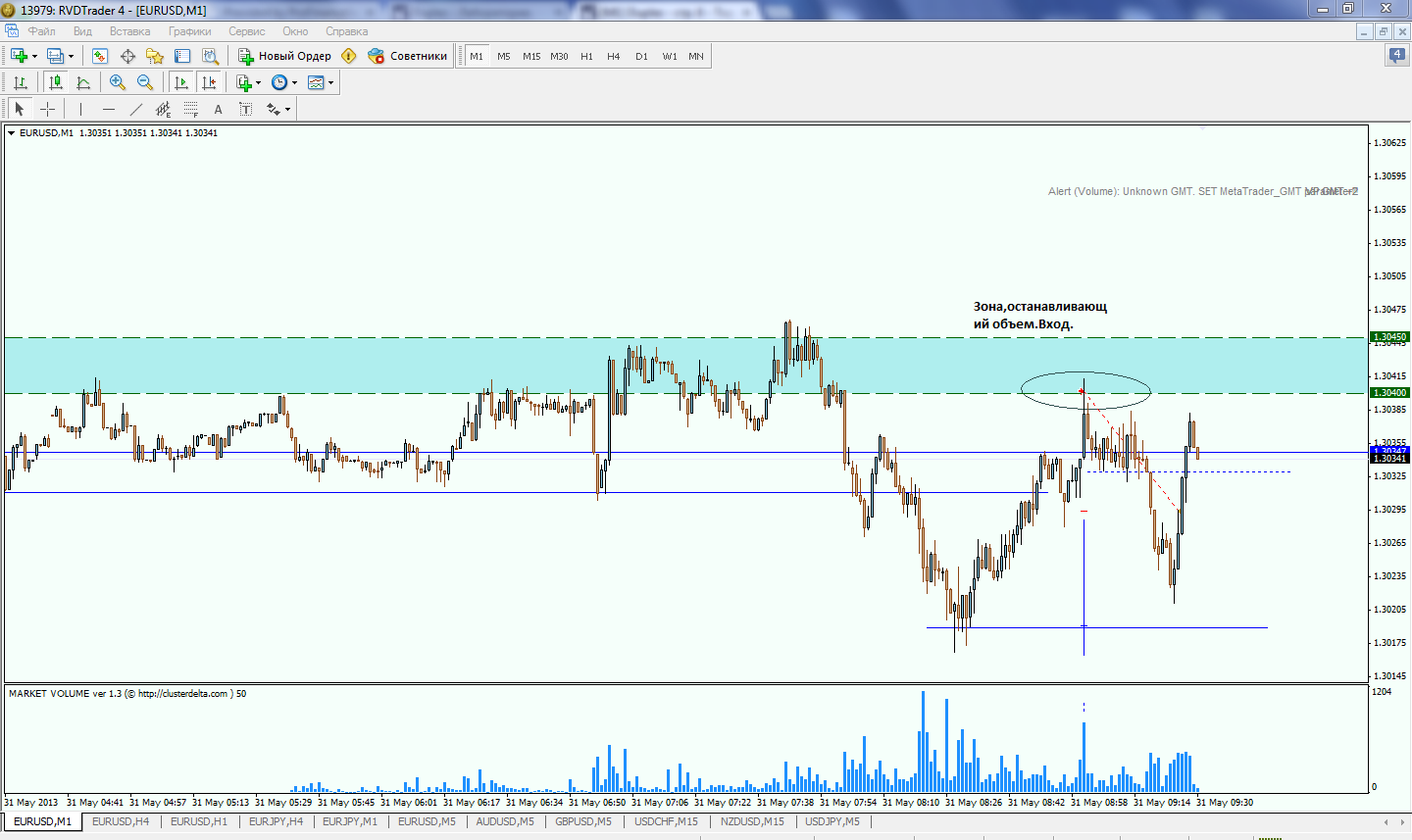Open the Templates dropdown arrow
The width and height of the screenshot is (1412, 840).
330,82
